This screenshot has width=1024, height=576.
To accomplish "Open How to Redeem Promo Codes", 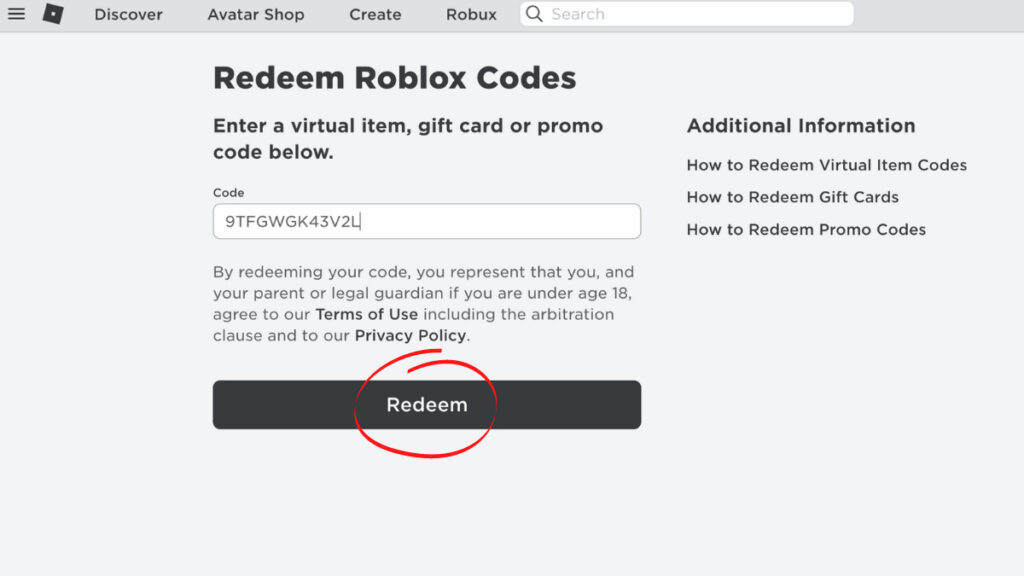I will pos(806,230).
